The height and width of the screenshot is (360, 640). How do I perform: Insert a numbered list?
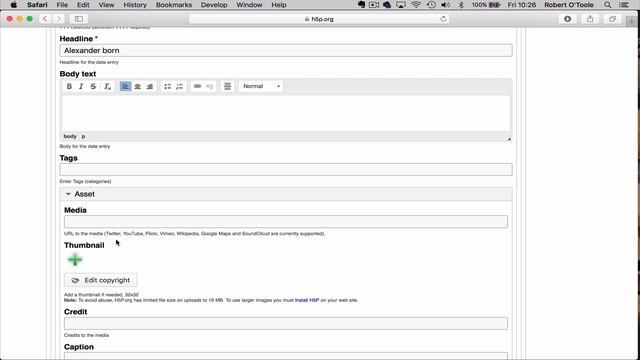[x=180, y=86]
